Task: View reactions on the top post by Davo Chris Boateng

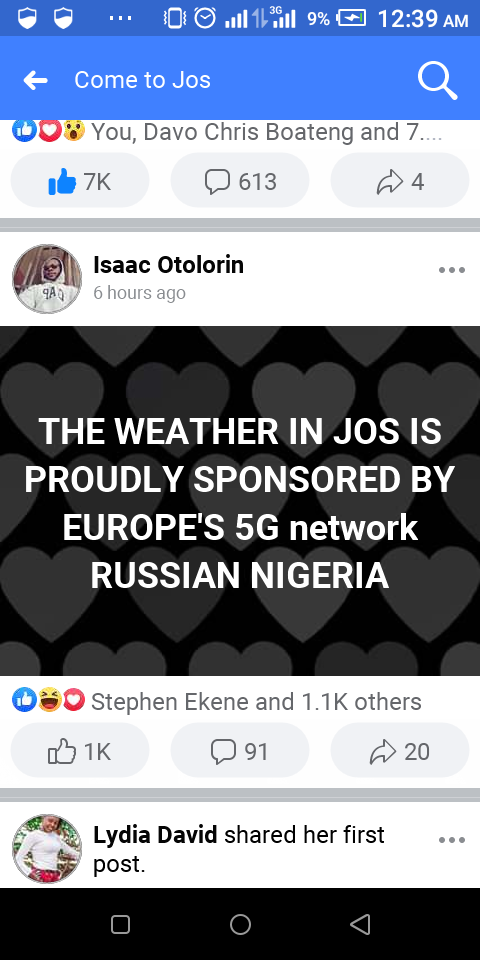Action: pos(227,132)
